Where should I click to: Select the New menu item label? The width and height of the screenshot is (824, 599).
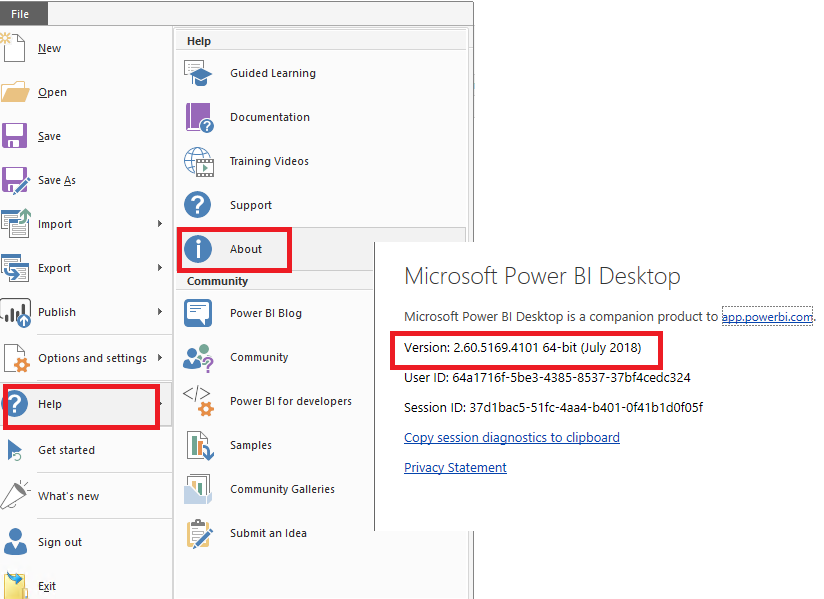pos(49,48)
